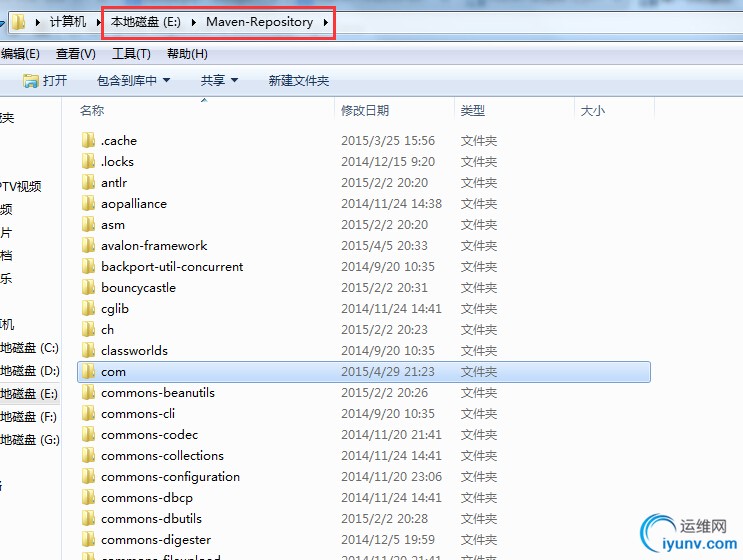The width and height of the screenshot is (743, 560).
Task: Sort by the 修改日期 column header
Action: click(365, 110)
